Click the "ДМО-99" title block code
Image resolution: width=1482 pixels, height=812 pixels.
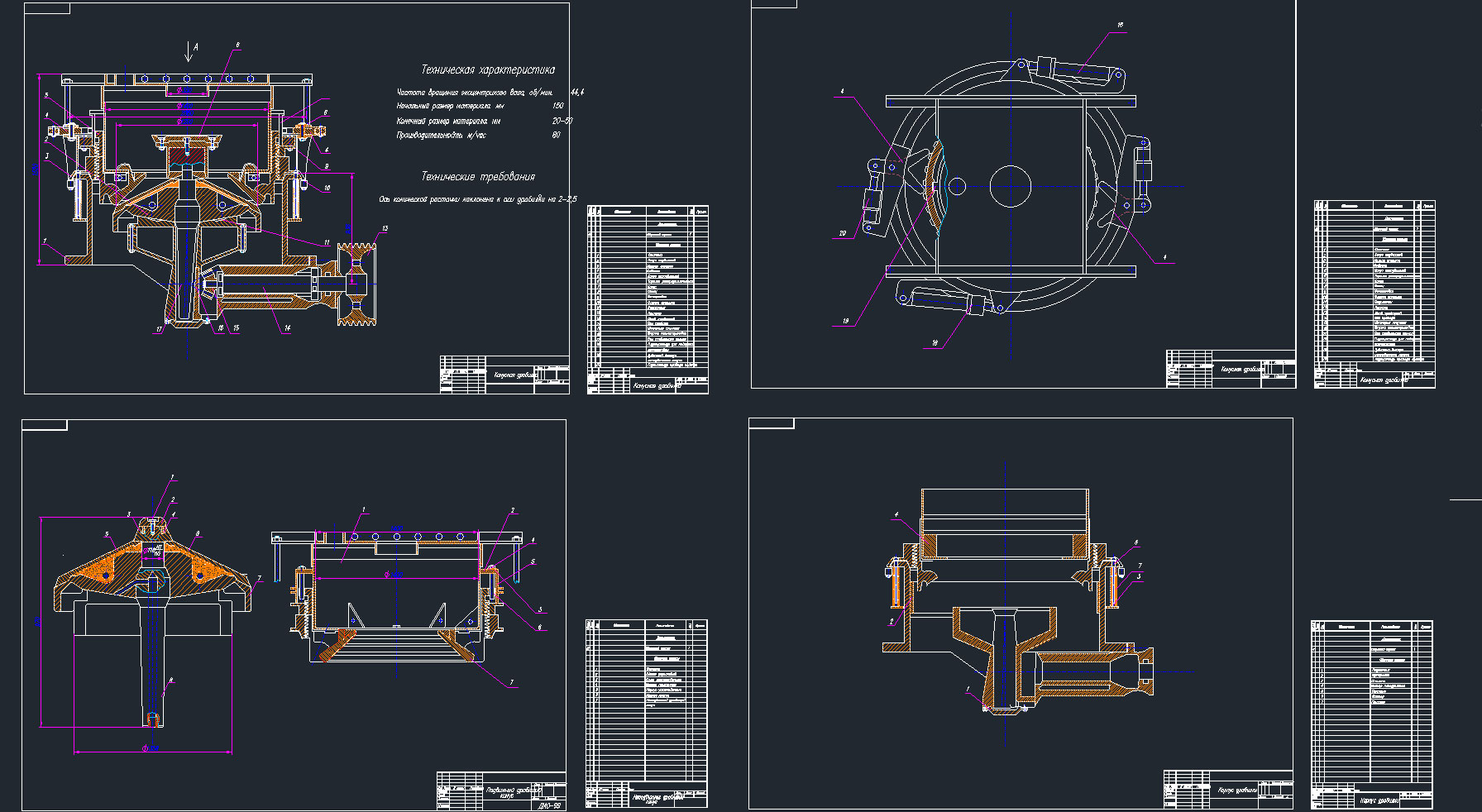[549, 805]
